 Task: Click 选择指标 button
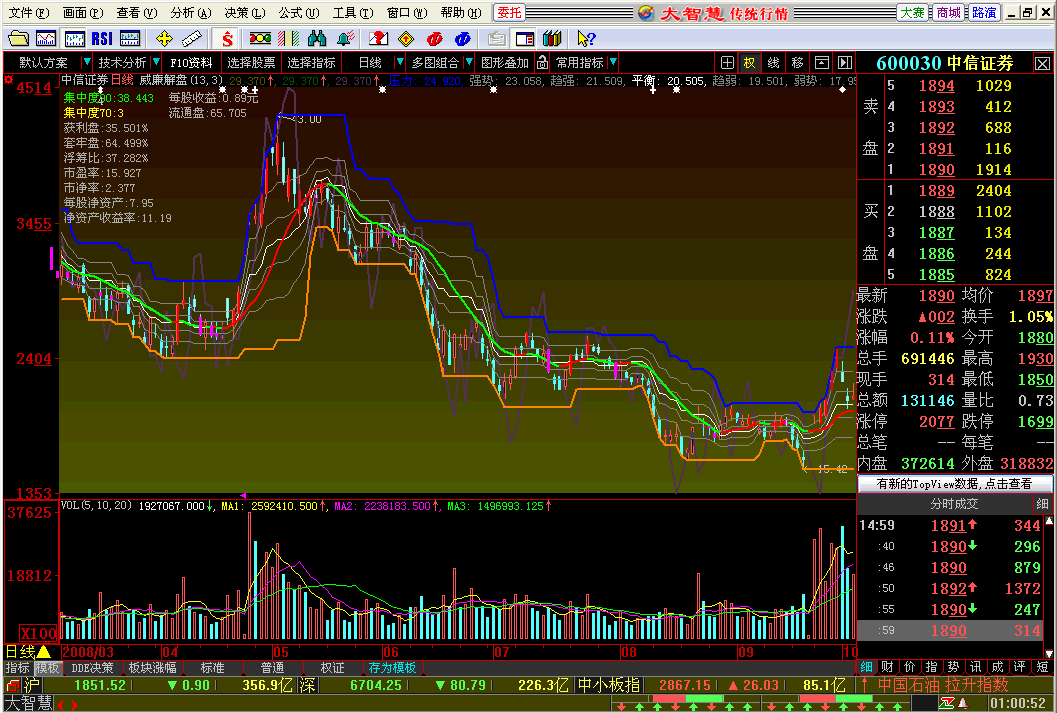(311, 63)
